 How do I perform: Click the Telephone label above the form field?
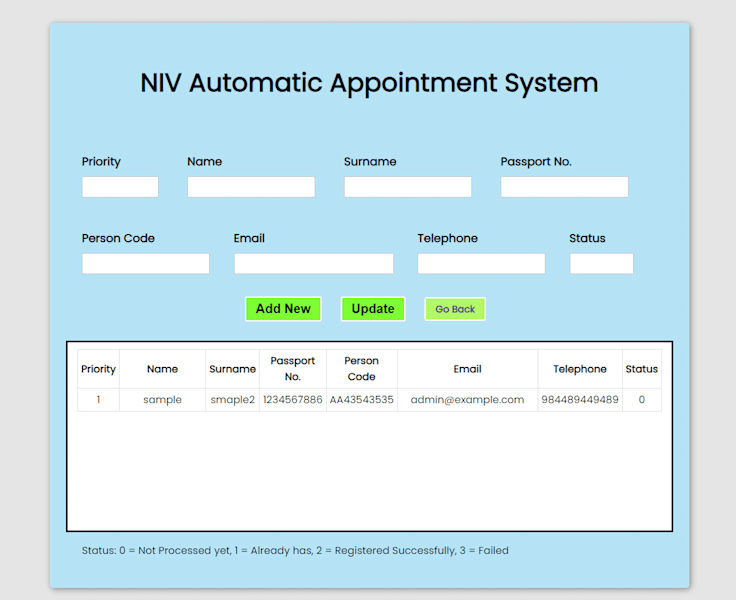coord(447,238)
